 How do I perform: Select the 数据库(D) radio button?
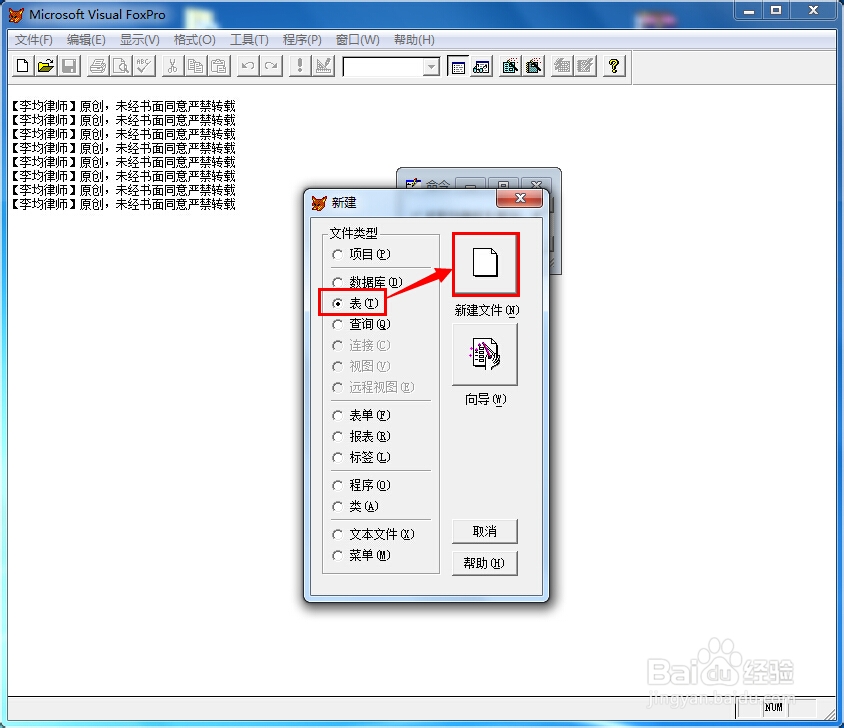(337, 282)
